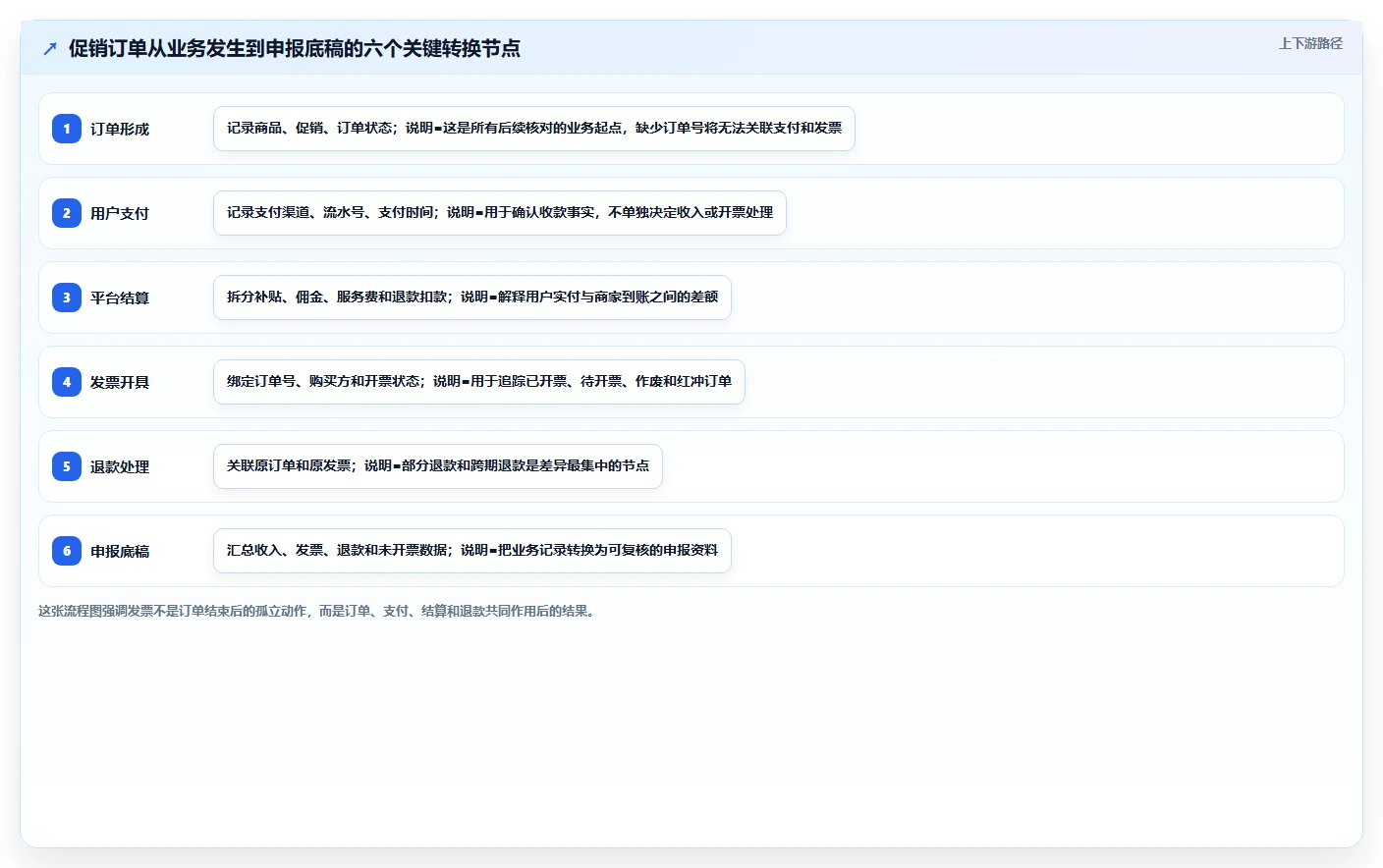
Task: Select the 订单形成 step label
Action: pyautogui.click(x=120, y=129)
